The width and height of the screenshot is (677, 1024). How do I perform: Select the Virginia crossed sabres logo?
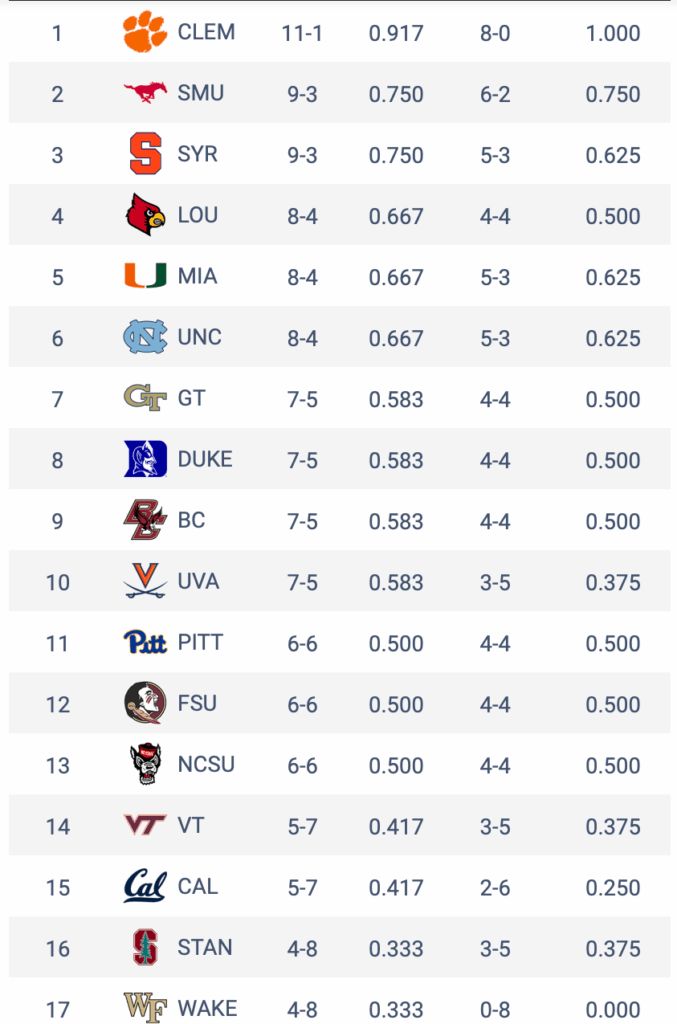point(145,581)
